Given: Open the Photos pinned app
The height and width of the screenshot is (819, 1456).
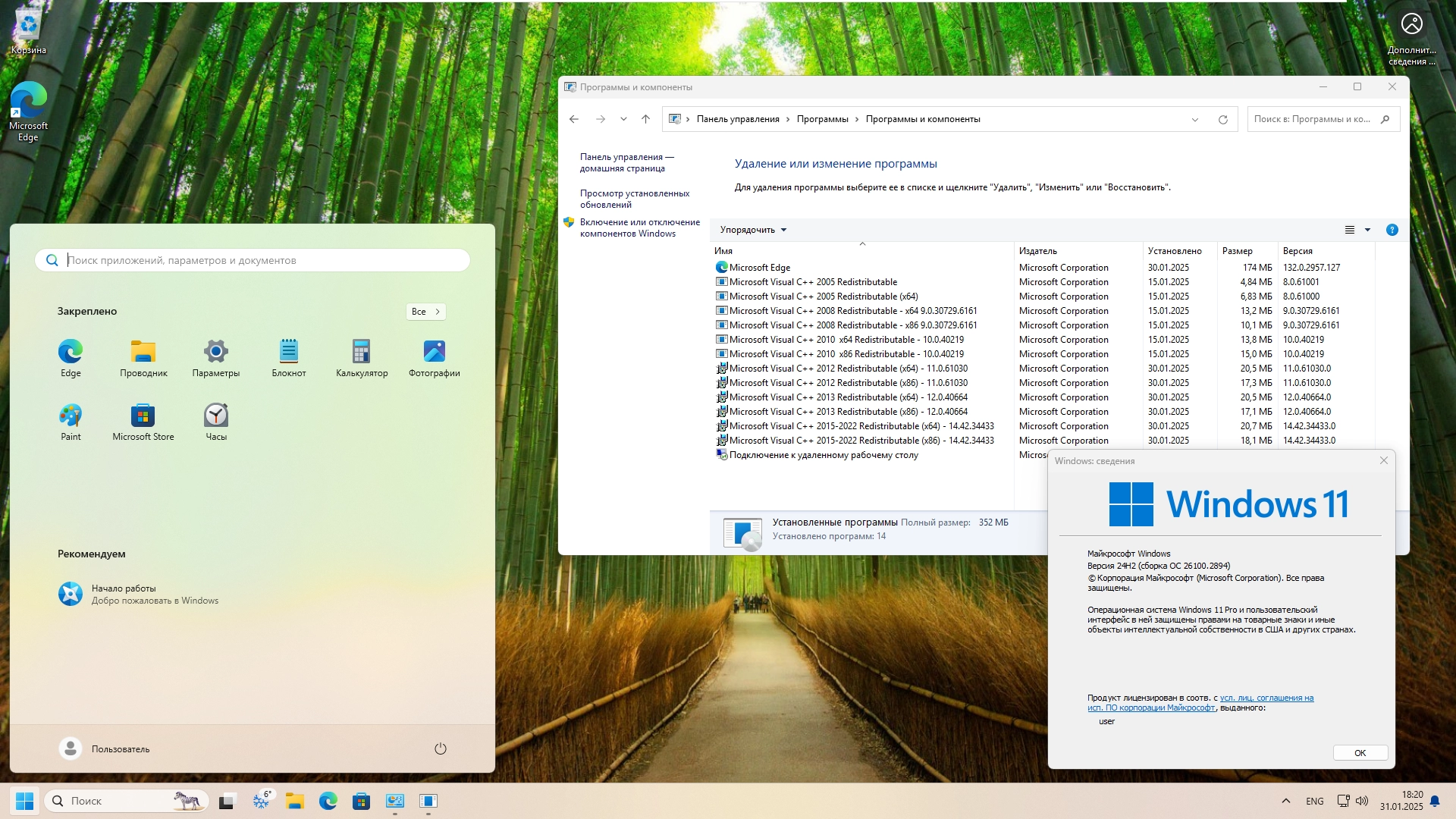Looking at the screenshot, I should pos(434,357).
